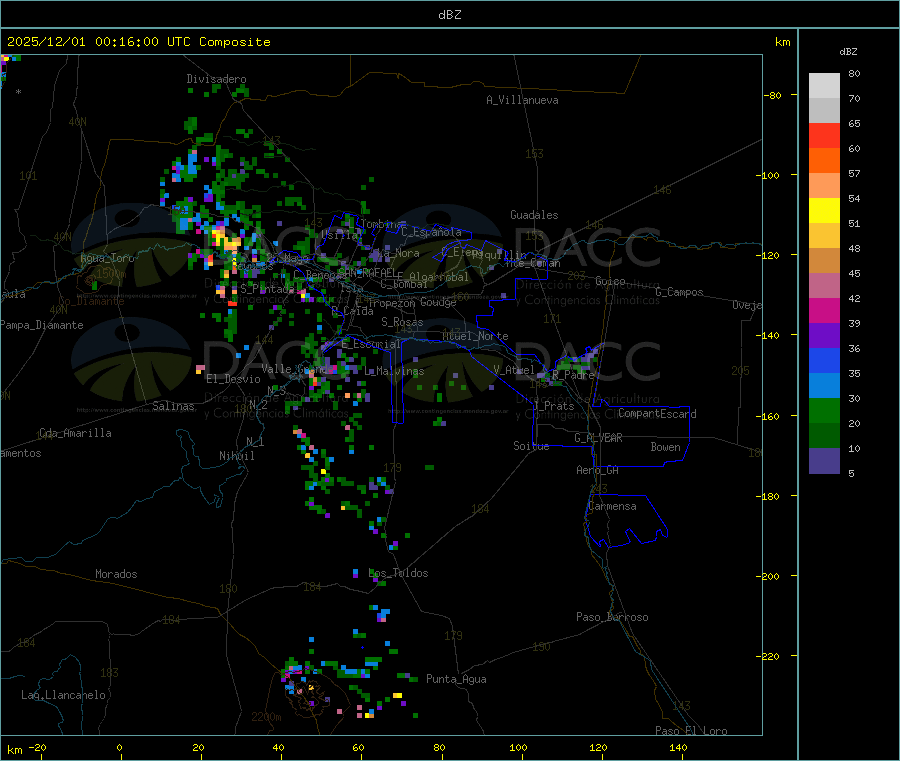This screenshot has width=900, height=761.
Task: Click the -80 km y-axis tick label
Action: 772,95
